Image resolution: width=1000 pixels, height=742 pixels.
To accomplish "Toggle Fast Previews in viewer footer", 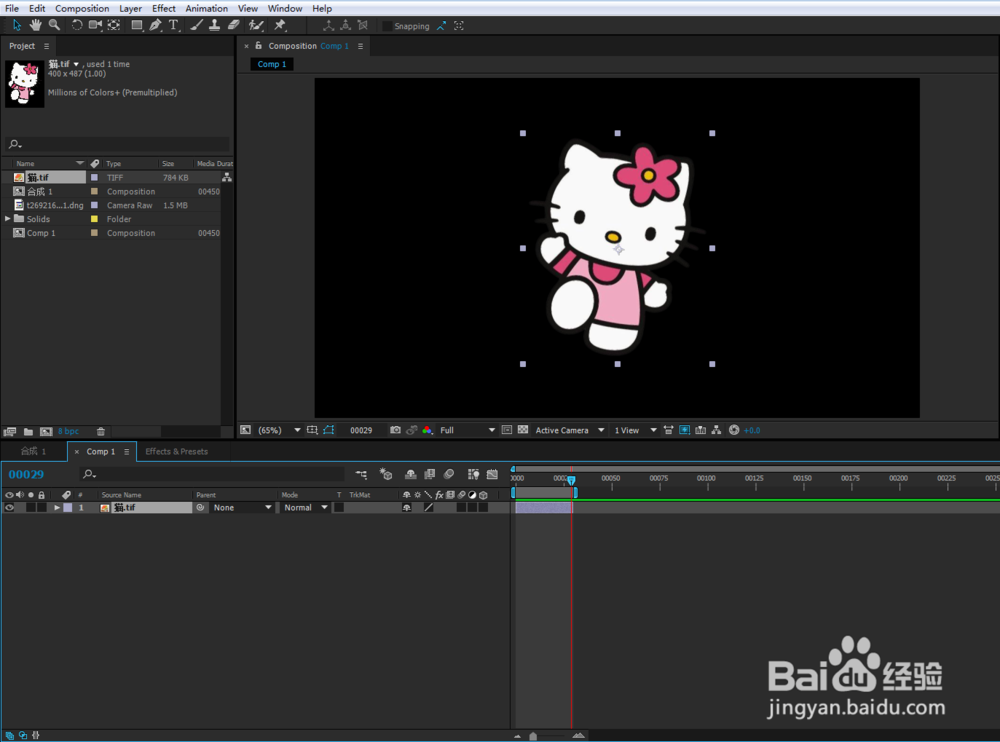I will (684, 430).
